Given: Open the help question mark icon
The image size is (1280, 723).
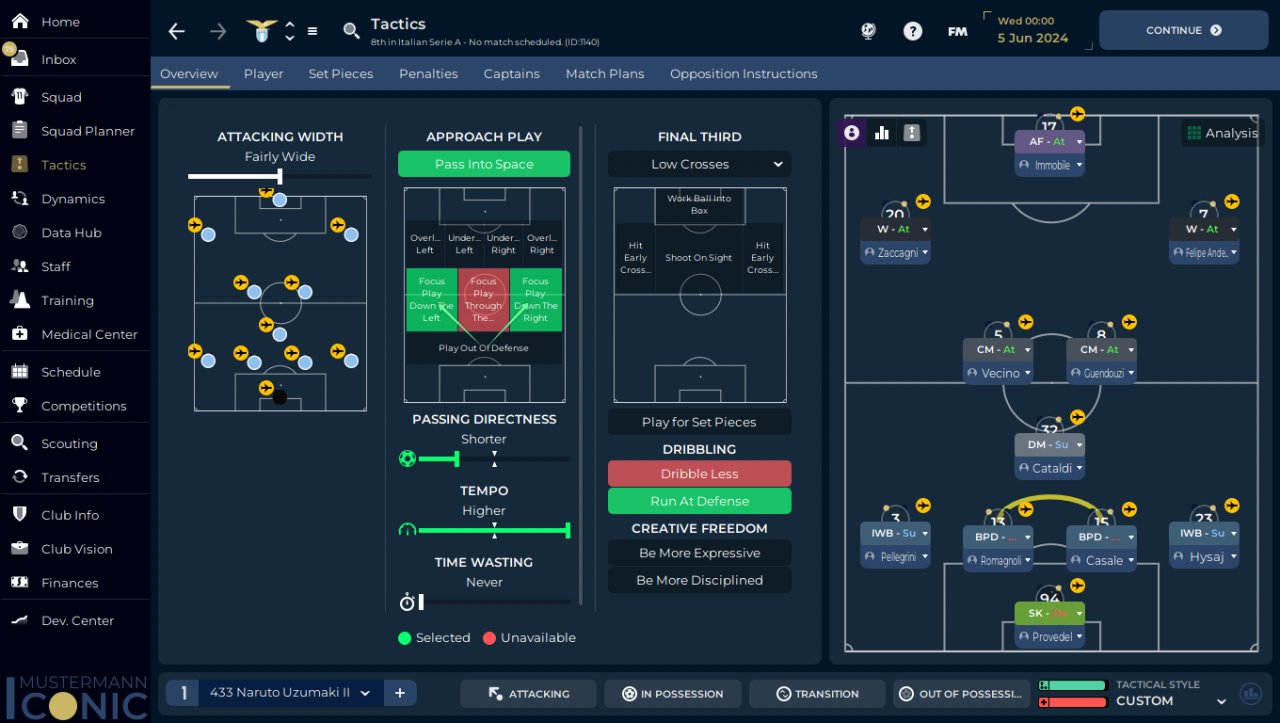Looking at the screenshot, I should point(912,31).
